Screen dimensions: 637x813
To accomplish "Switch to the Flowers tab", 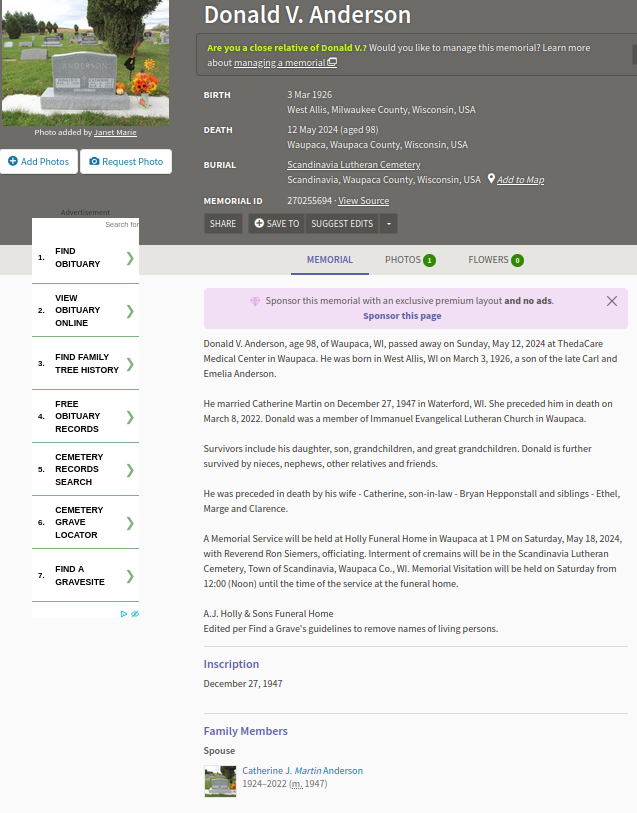I will 495,260.
